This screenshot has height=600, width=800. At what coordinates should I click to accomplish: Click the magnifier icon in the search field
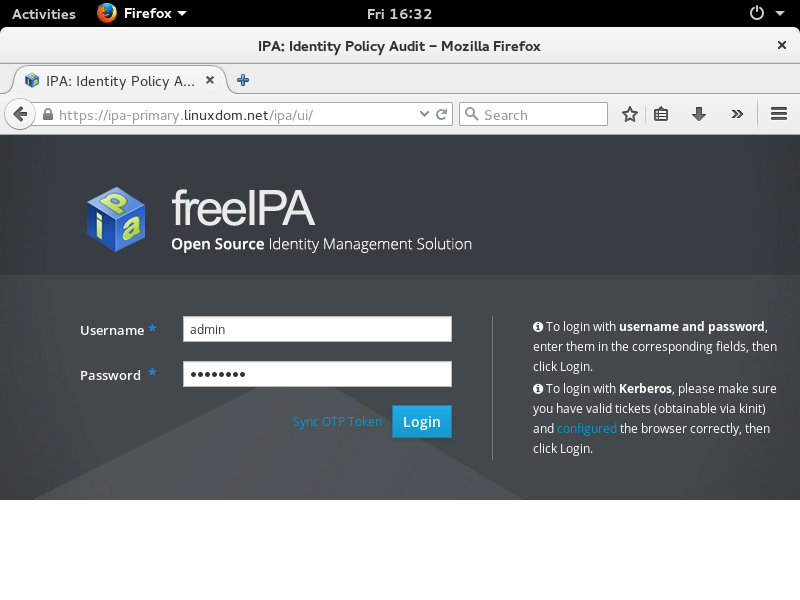[471, 113]
